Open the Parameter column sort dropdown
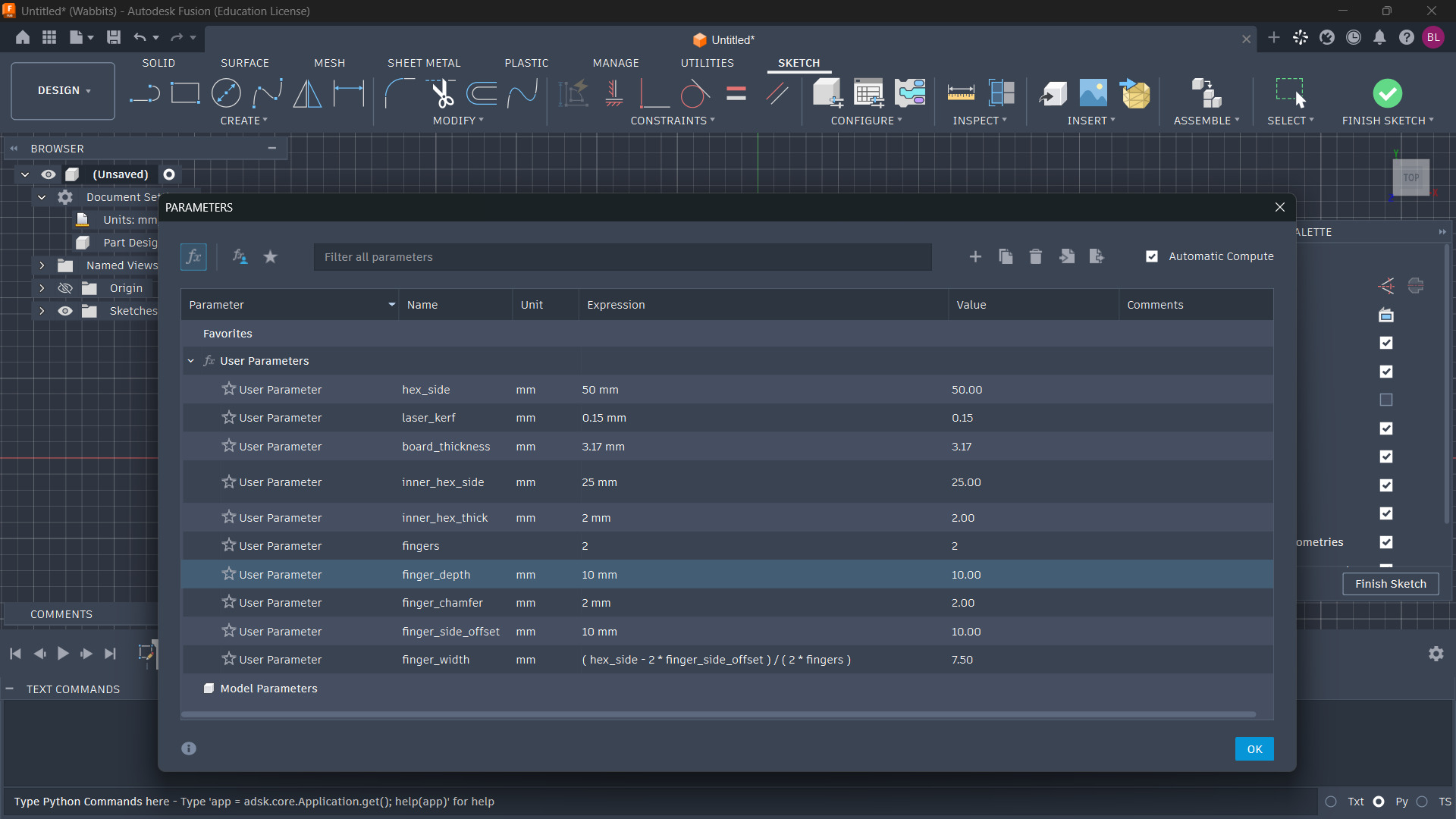The height and width of the screenshot is (819, 1456). (392, 305)
